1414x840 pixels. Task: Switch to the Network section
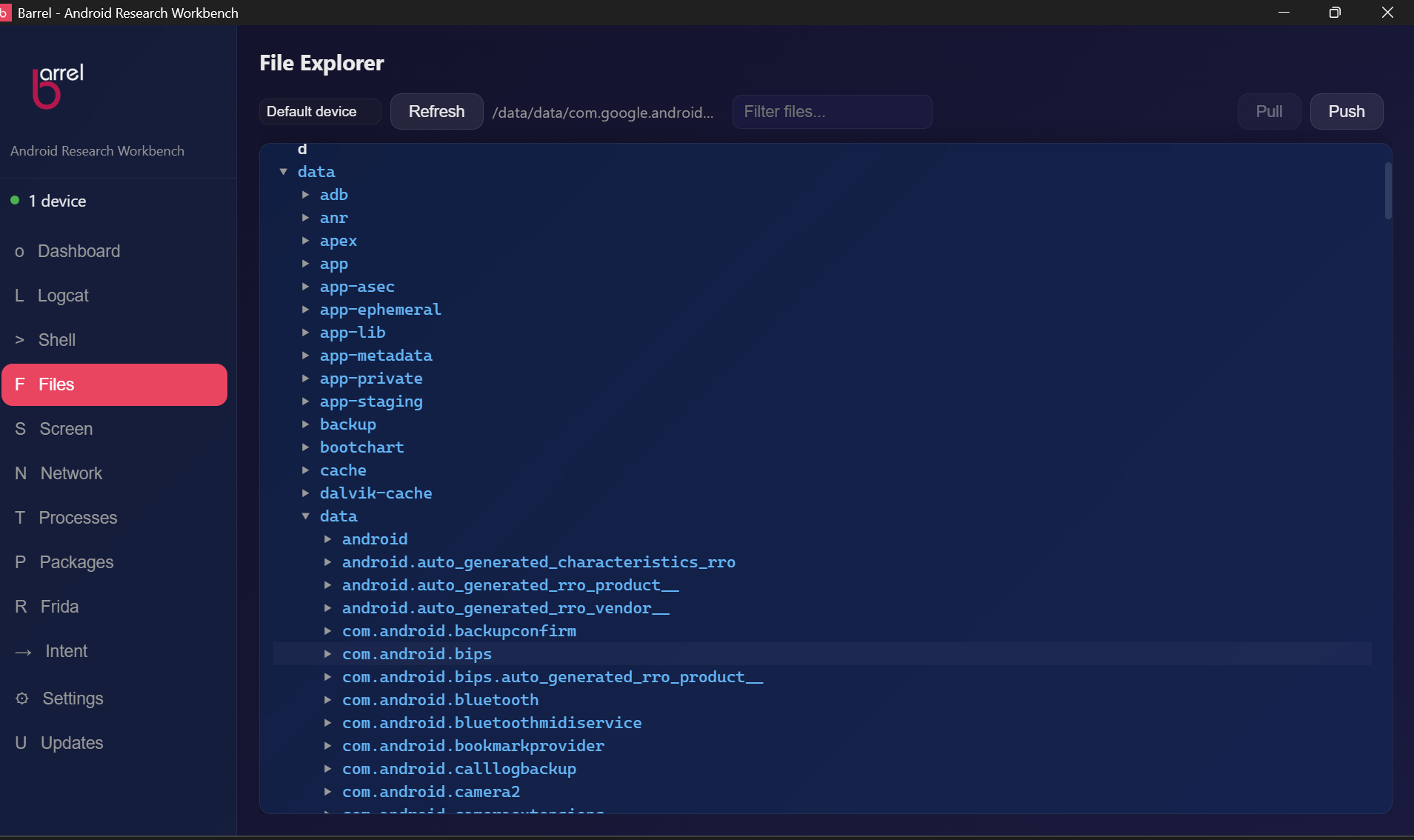point(114,473)
